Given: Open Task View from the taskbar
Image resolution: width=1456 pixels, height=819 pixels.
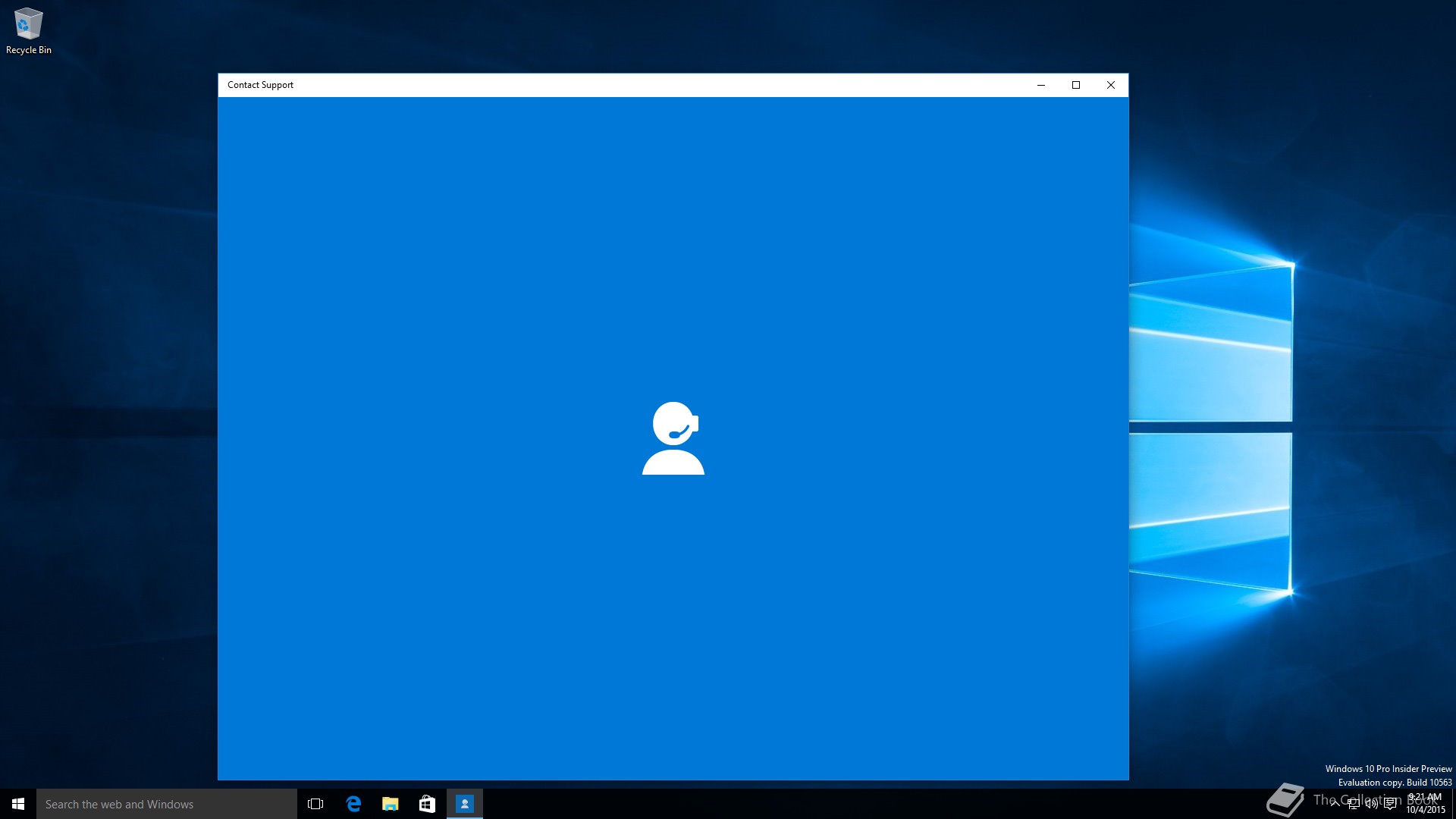Looking at the screenshot, I should click(x=315, y=804).
